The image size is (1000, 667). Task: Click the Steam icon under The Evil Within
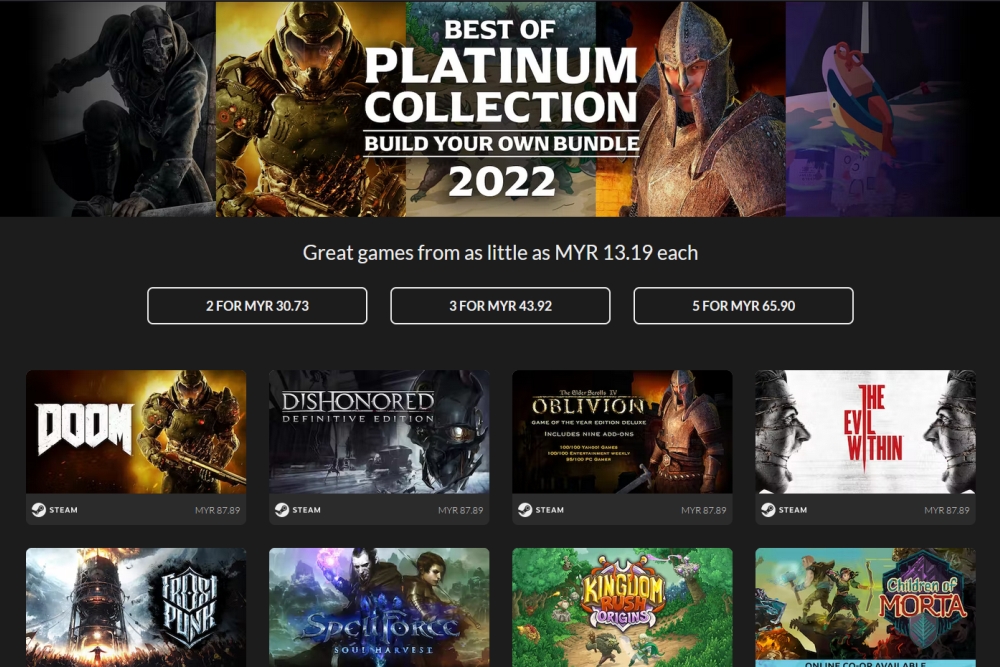coord(768,509)
